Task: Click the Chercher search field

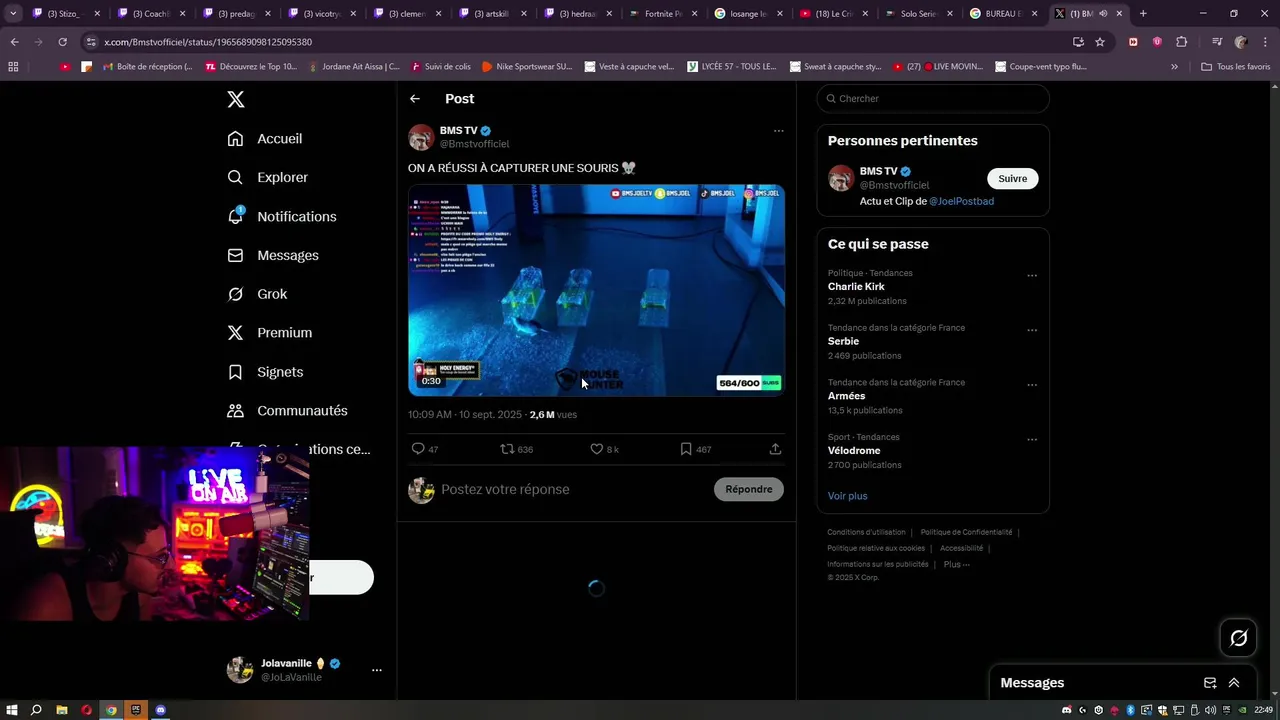Action: [x=933, y=99]
